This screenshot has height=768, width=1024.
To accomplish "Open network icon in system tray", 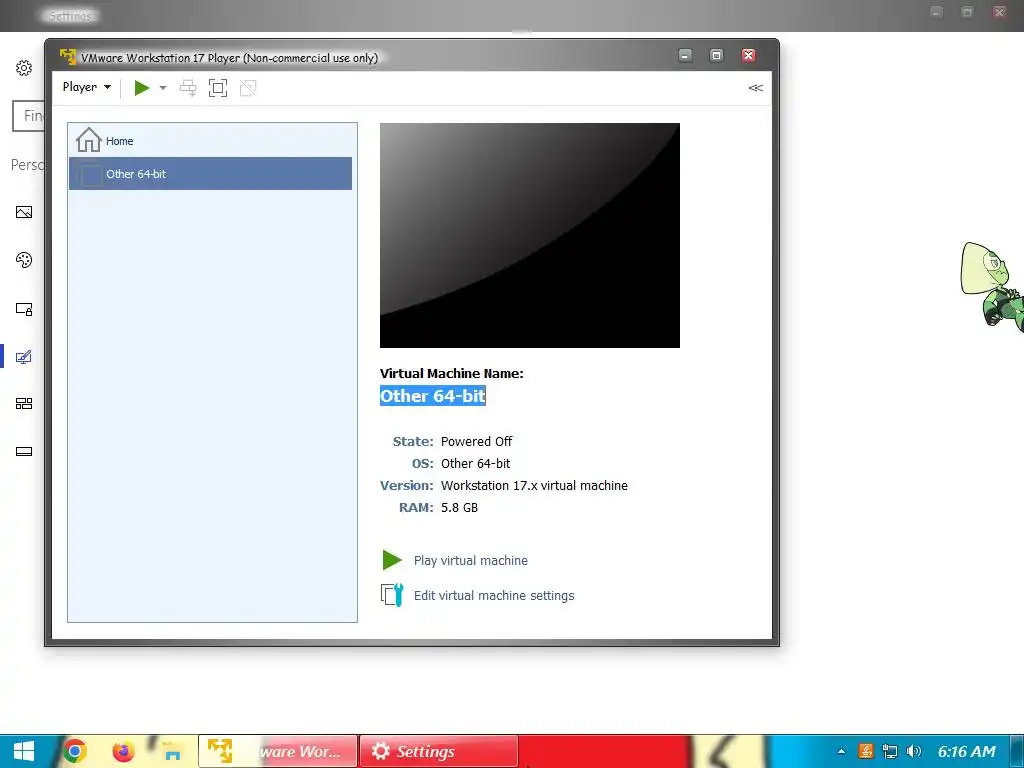I will tap(889, 752).
